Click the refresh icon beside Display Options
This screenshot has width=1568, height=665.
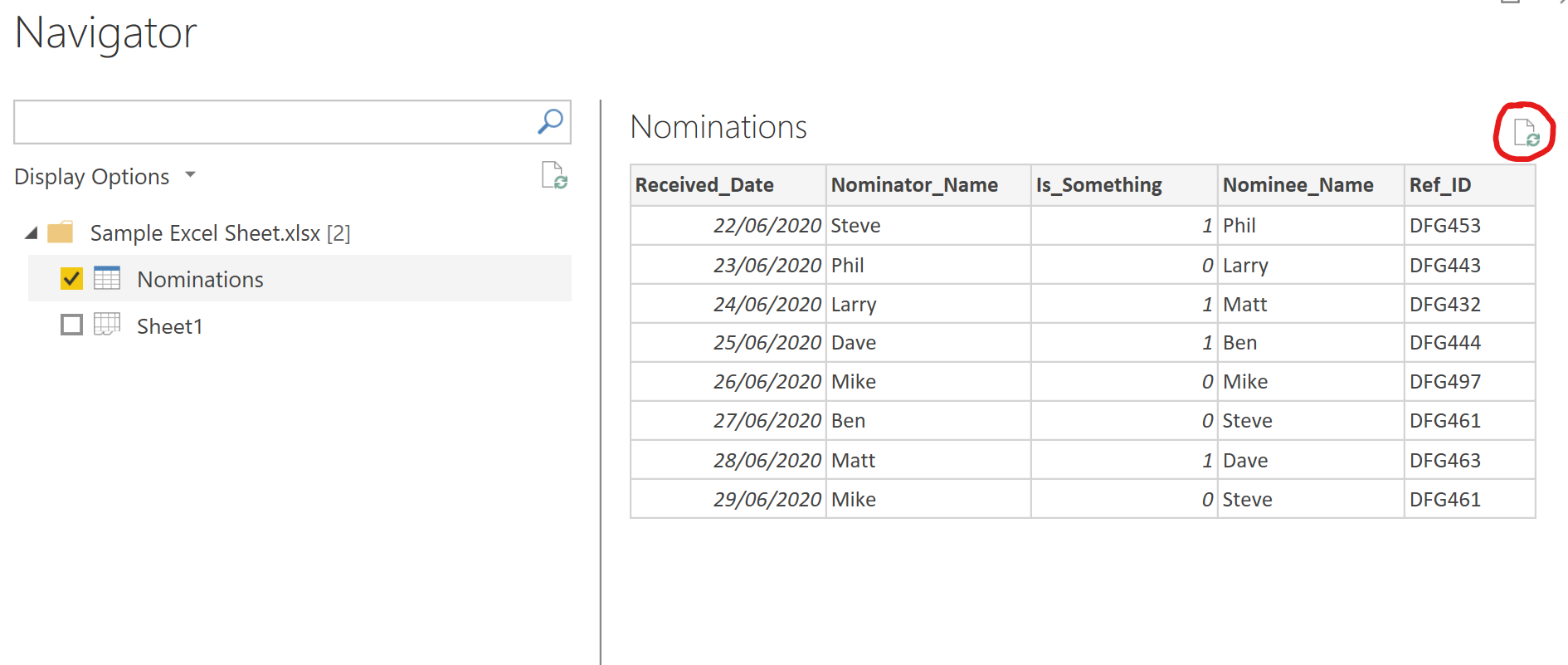554,175
